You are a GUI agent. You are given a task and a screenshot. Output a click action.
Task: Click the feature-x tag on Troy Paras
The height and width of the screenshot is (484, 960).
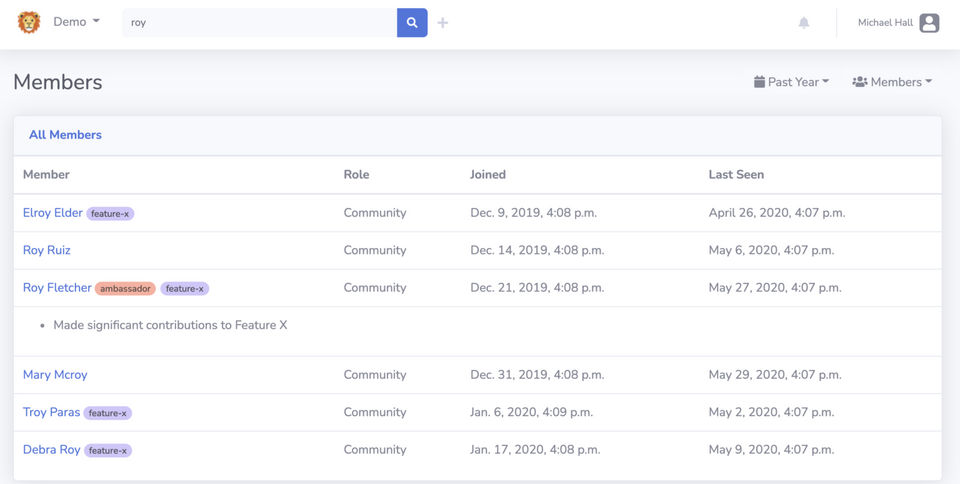point(108,413)
